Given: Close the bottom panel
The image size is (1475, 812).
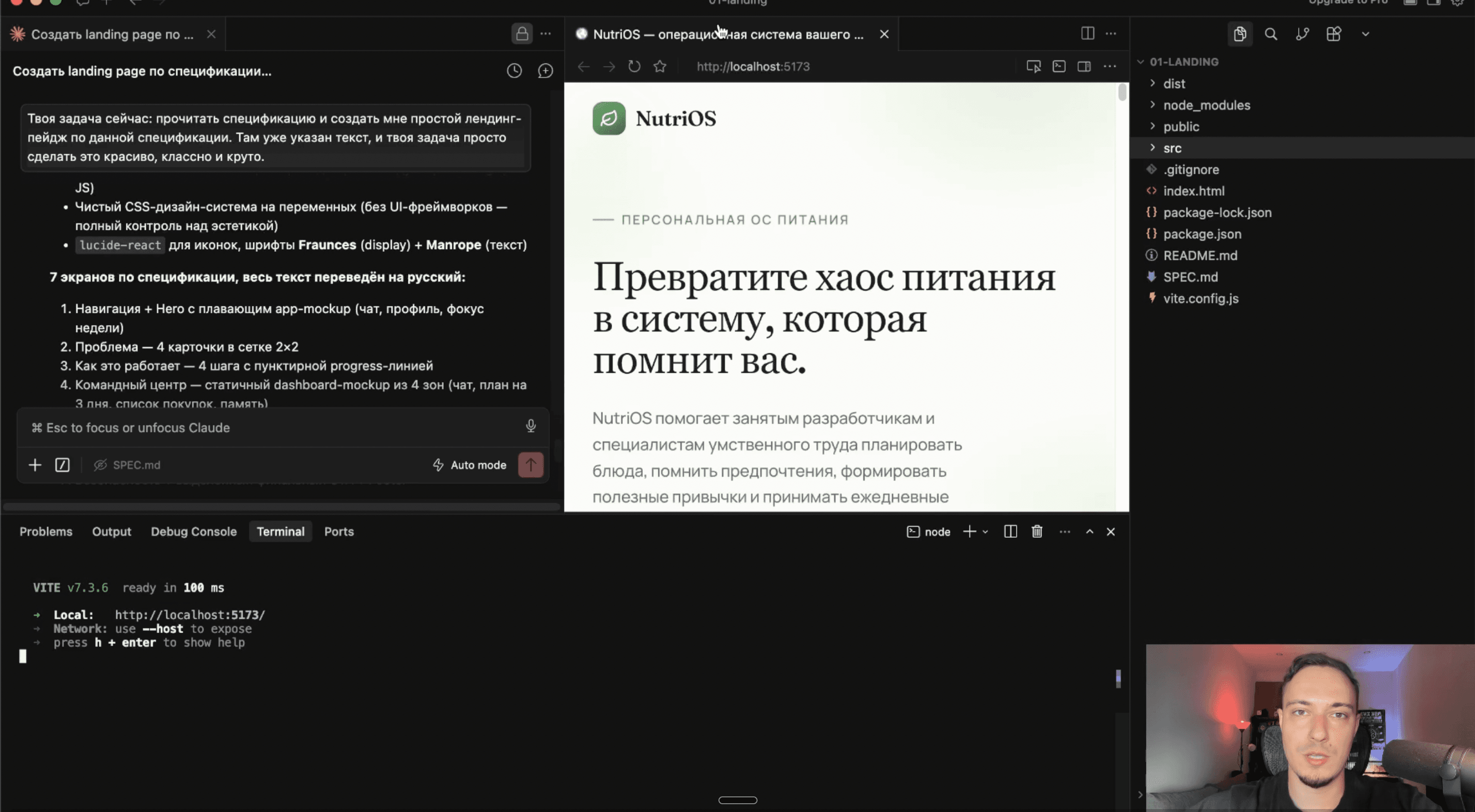Looking at the screenshot, I should 1111,532.
